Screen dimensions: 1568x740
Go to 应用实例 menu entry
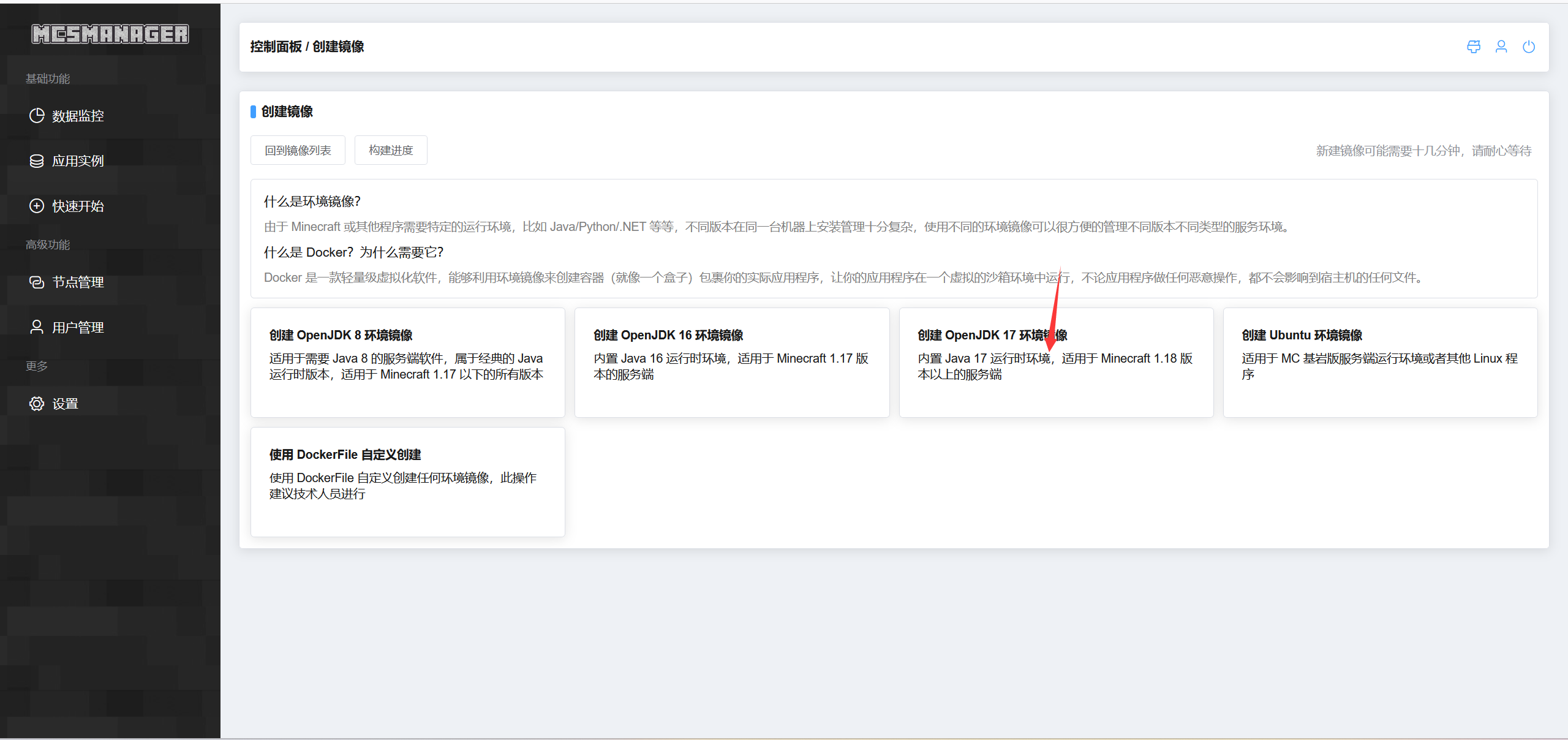[x=78, y=160]
